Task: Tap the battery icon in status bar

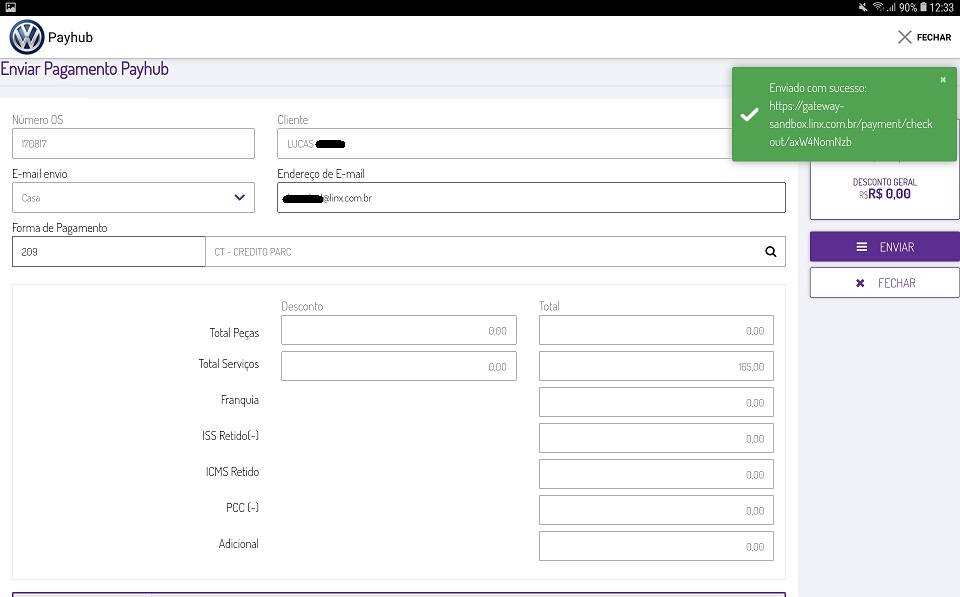Action: click(x=923, y=7)
